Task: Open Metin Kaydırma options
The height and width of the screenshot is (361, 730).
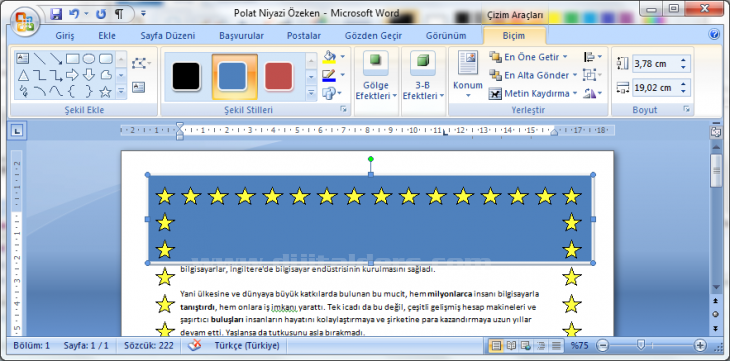Action: 533,93
